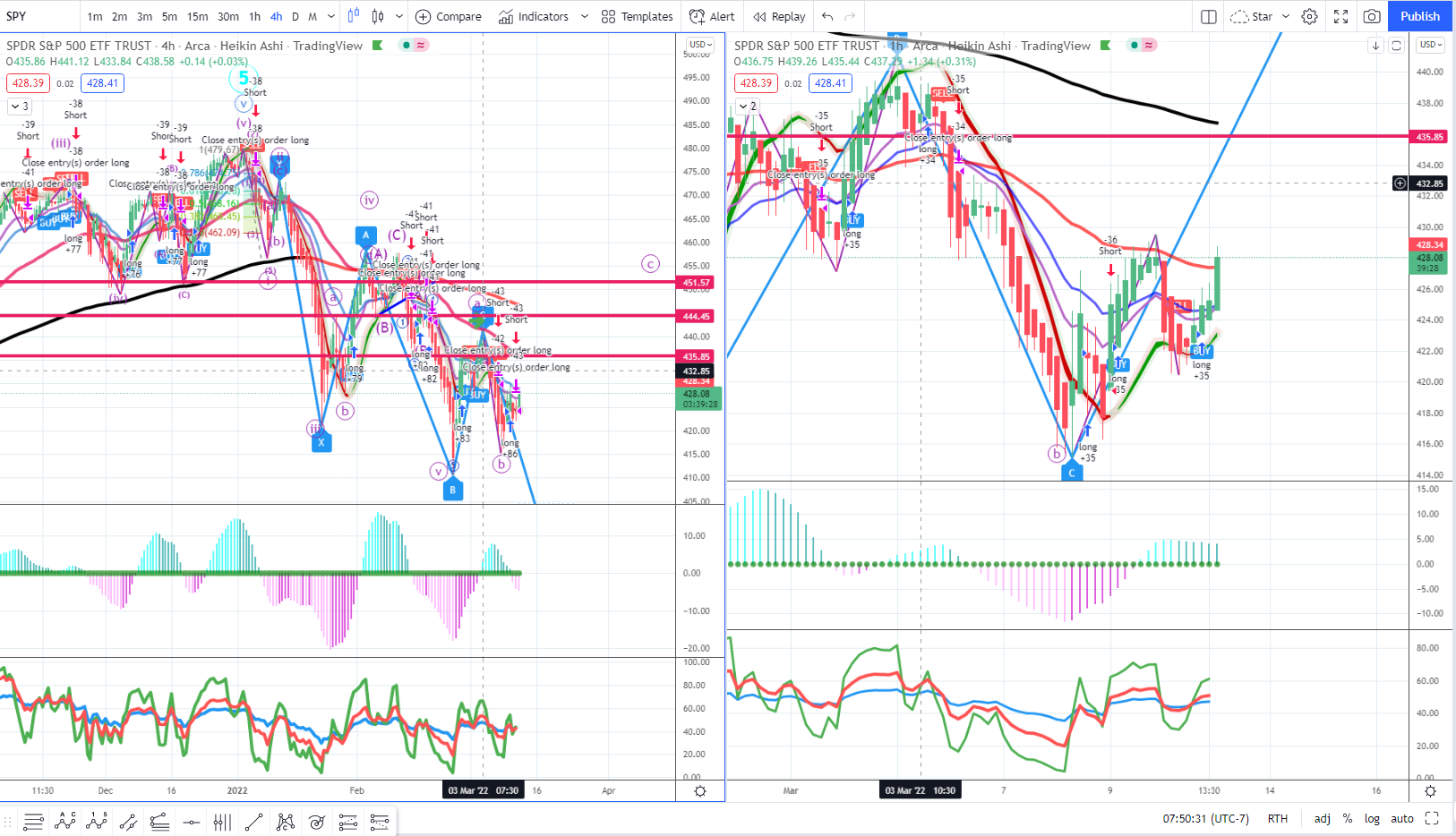Viewport: 1456px width, 836px height.
Task: Enter fullscreen mode
Action: pyautogui.click(x=1340, y=16)
